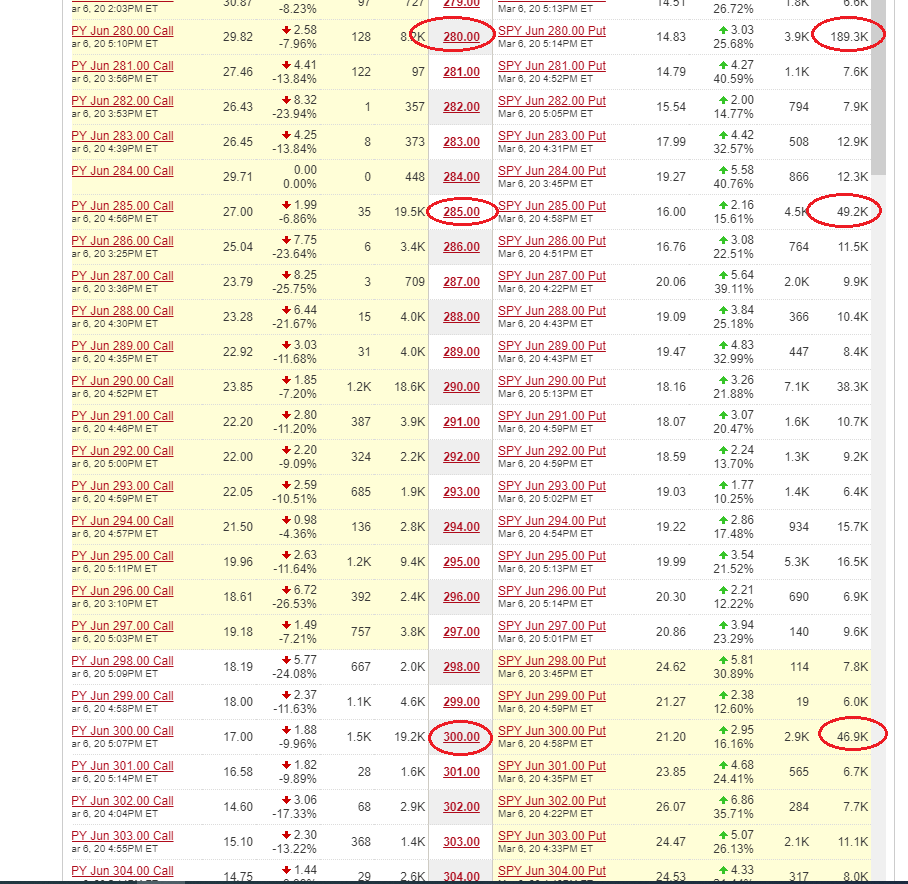Open the SPY Jun 285.00 Put link

click(552, 206)
